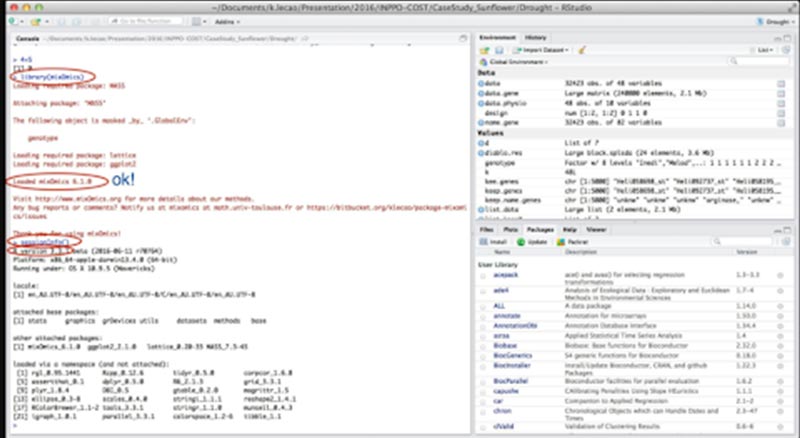Maximize the Packages pane
Screen dimensions: 800x438
[787, 230]
